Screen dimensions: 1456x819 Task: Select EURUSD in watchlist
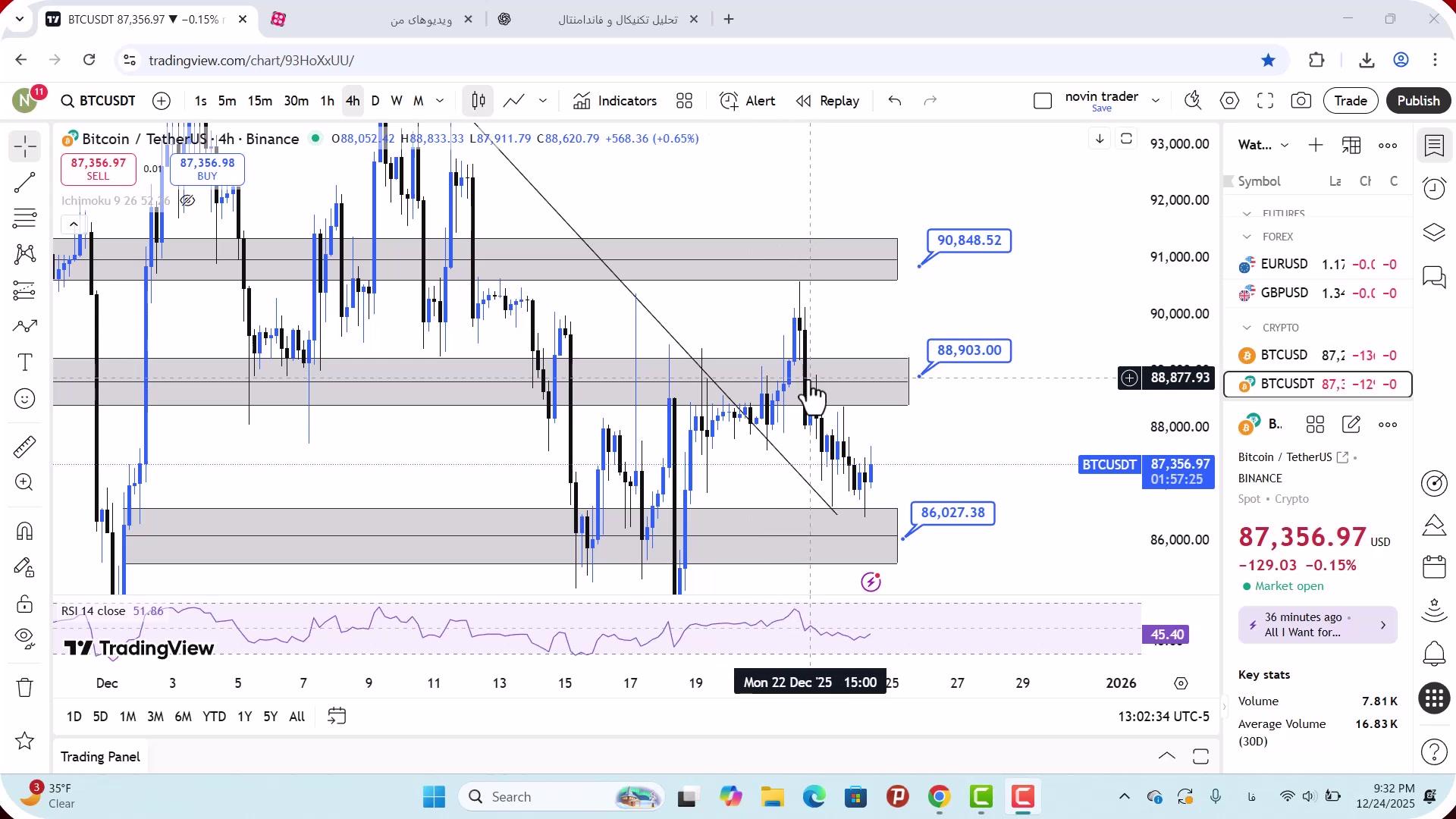(x=1318, y=264)
